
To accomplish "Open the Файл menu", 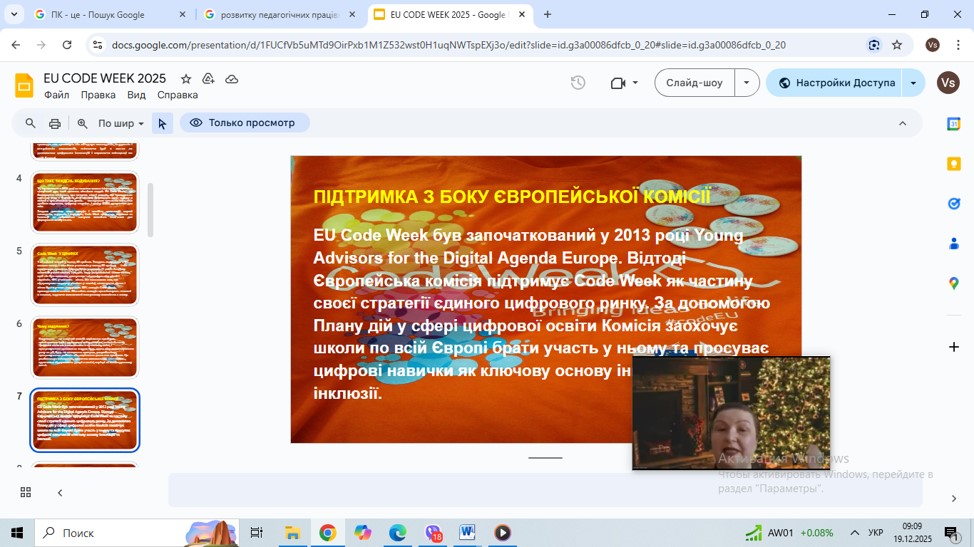I will click(56, 95).
